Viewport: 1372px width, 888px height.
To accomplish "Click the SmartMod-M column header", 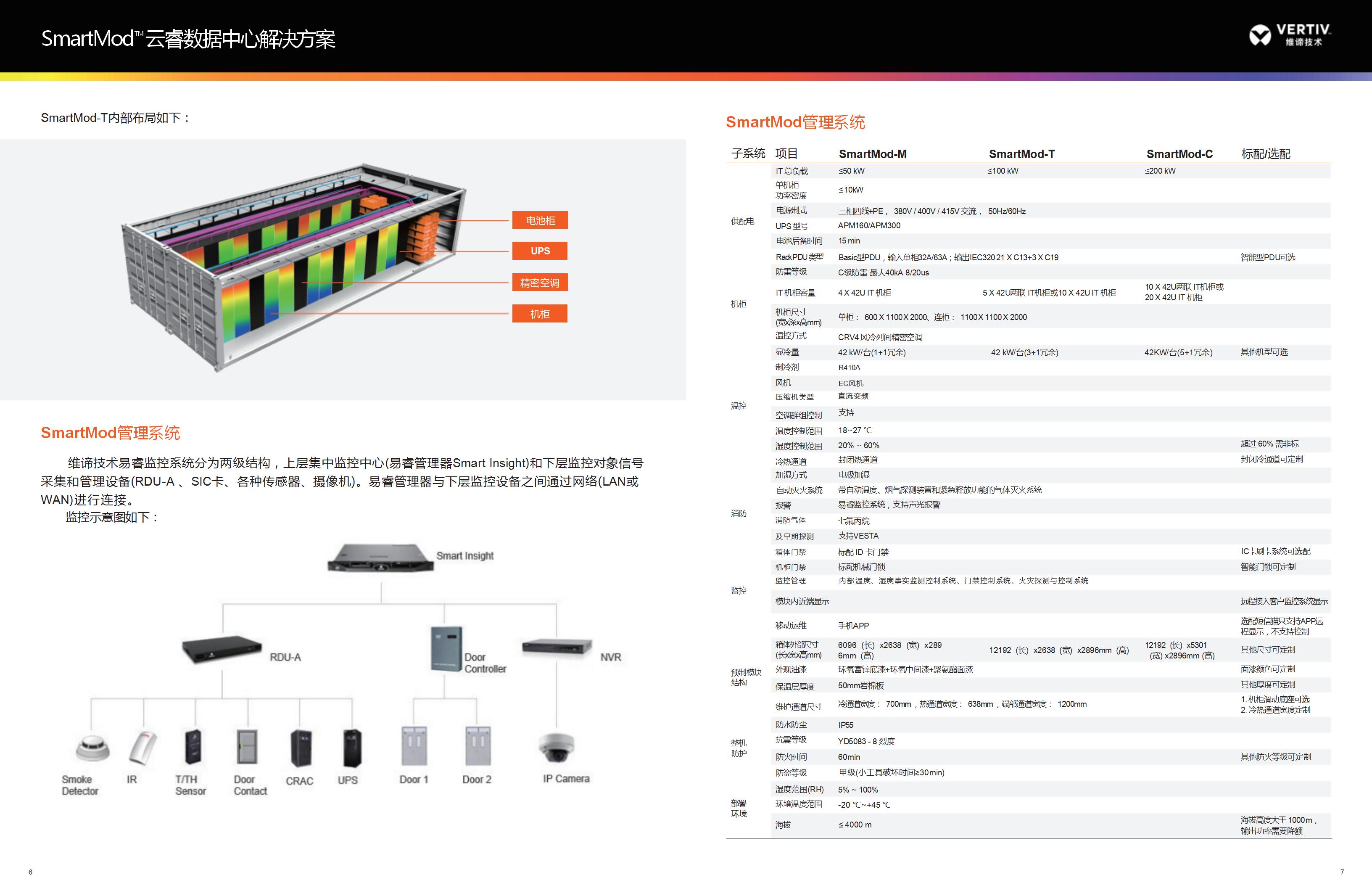I will click(x=872, y=154).
